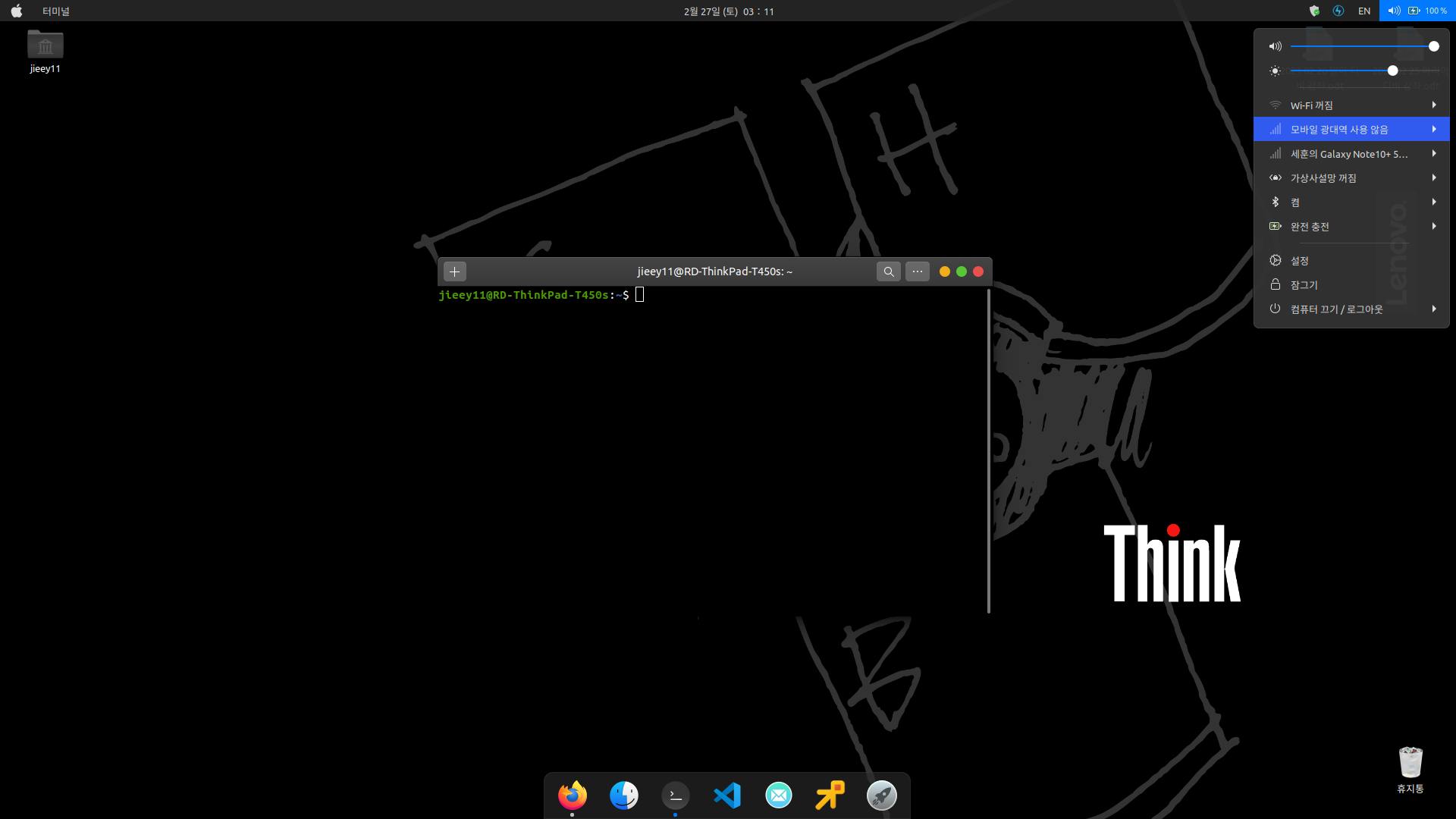1456x819 pixels.
Task: Open Visual Studio Code from dock
Action: point(726,795)
